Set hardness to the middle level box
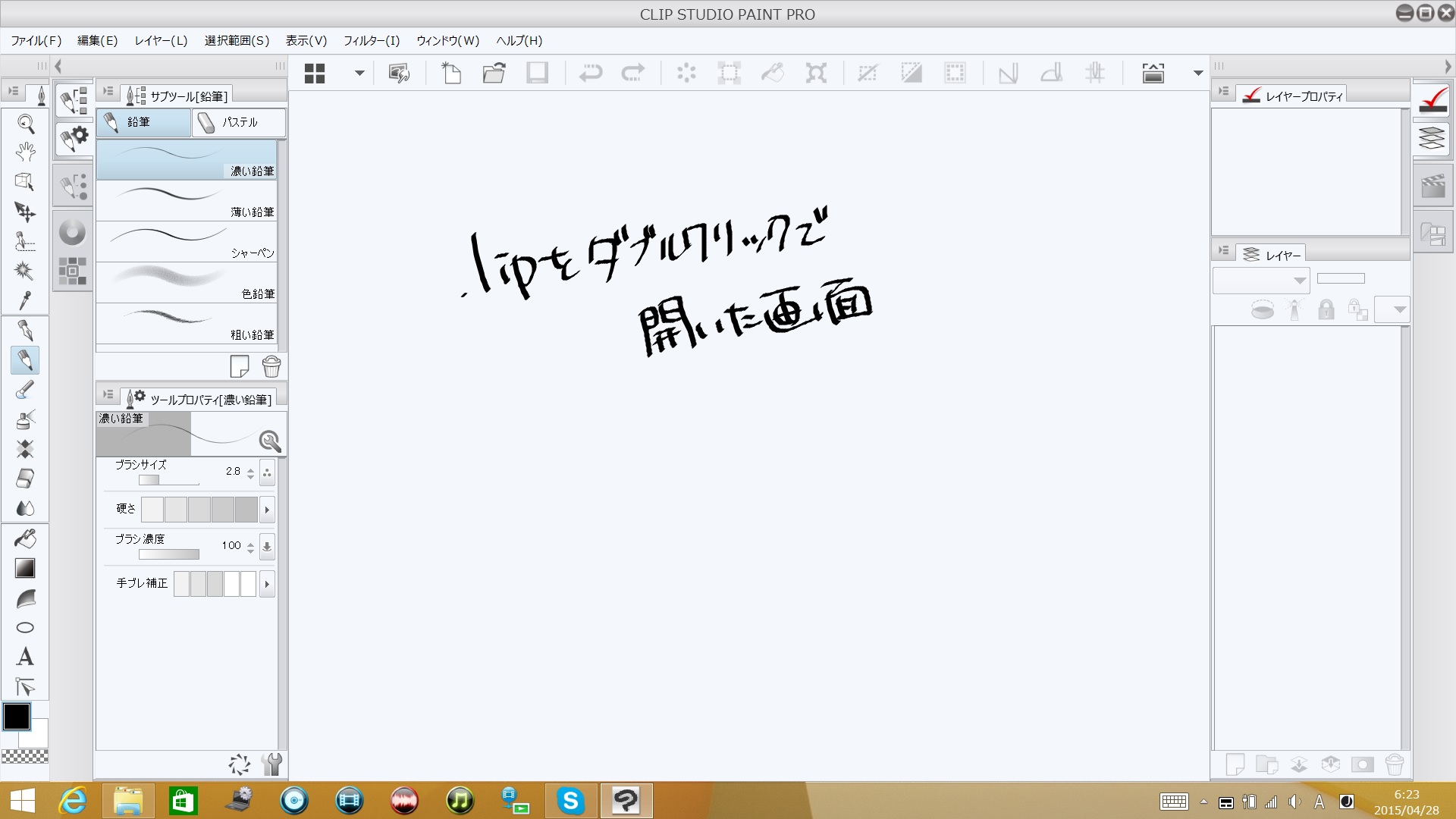 point(199,510)
